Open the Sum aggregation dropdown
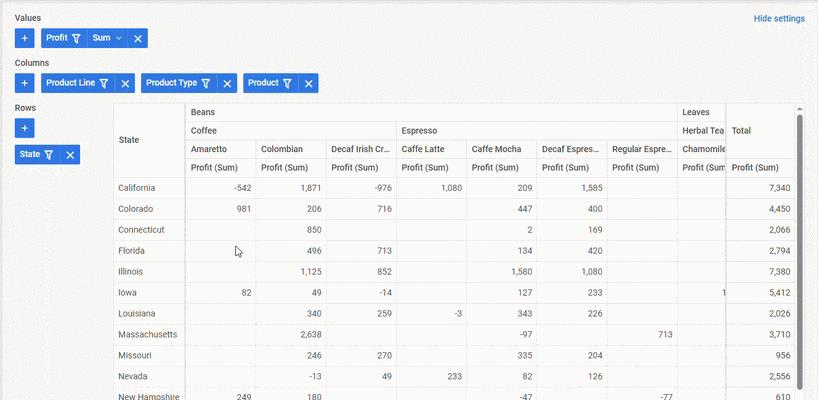 tap(107, 38)
